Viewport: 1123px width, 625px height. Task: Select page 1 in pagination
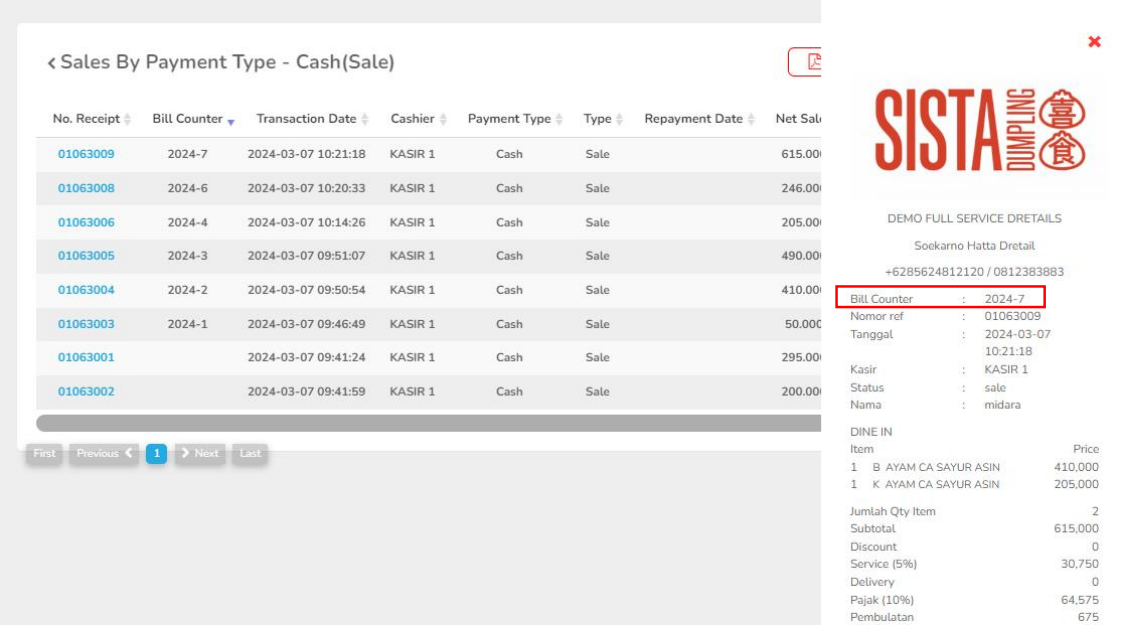pyautogui.click(x=156, y=454)
